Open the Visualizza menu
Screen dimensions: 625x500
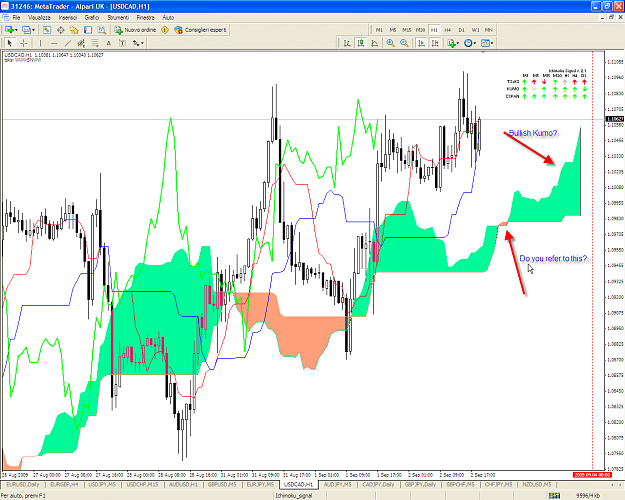click(39, 18)
